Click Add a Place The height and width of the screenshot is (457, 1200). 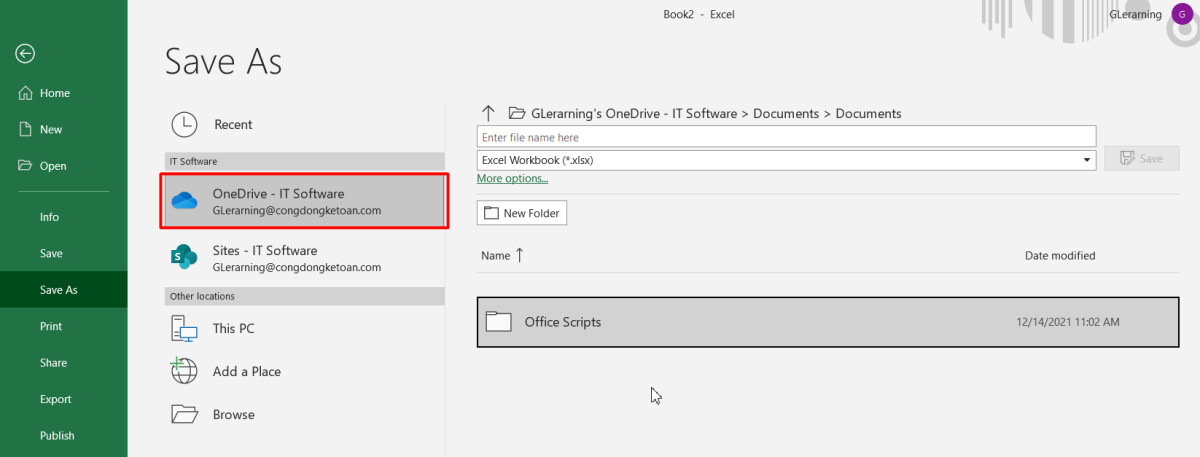point(304,371)
